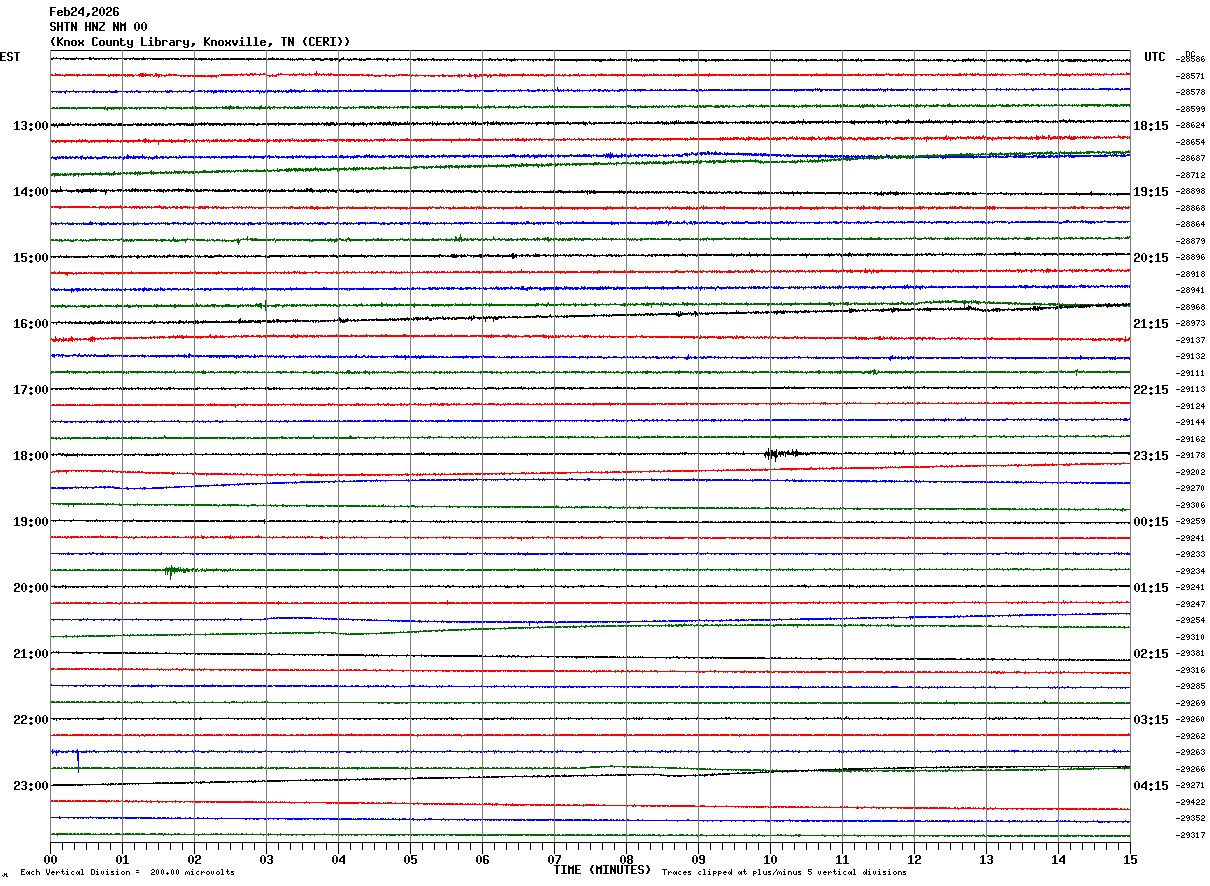Click the DC offset value "-28712"
The height and width of the screenshot is (886, 1210).
point(1191,175)
